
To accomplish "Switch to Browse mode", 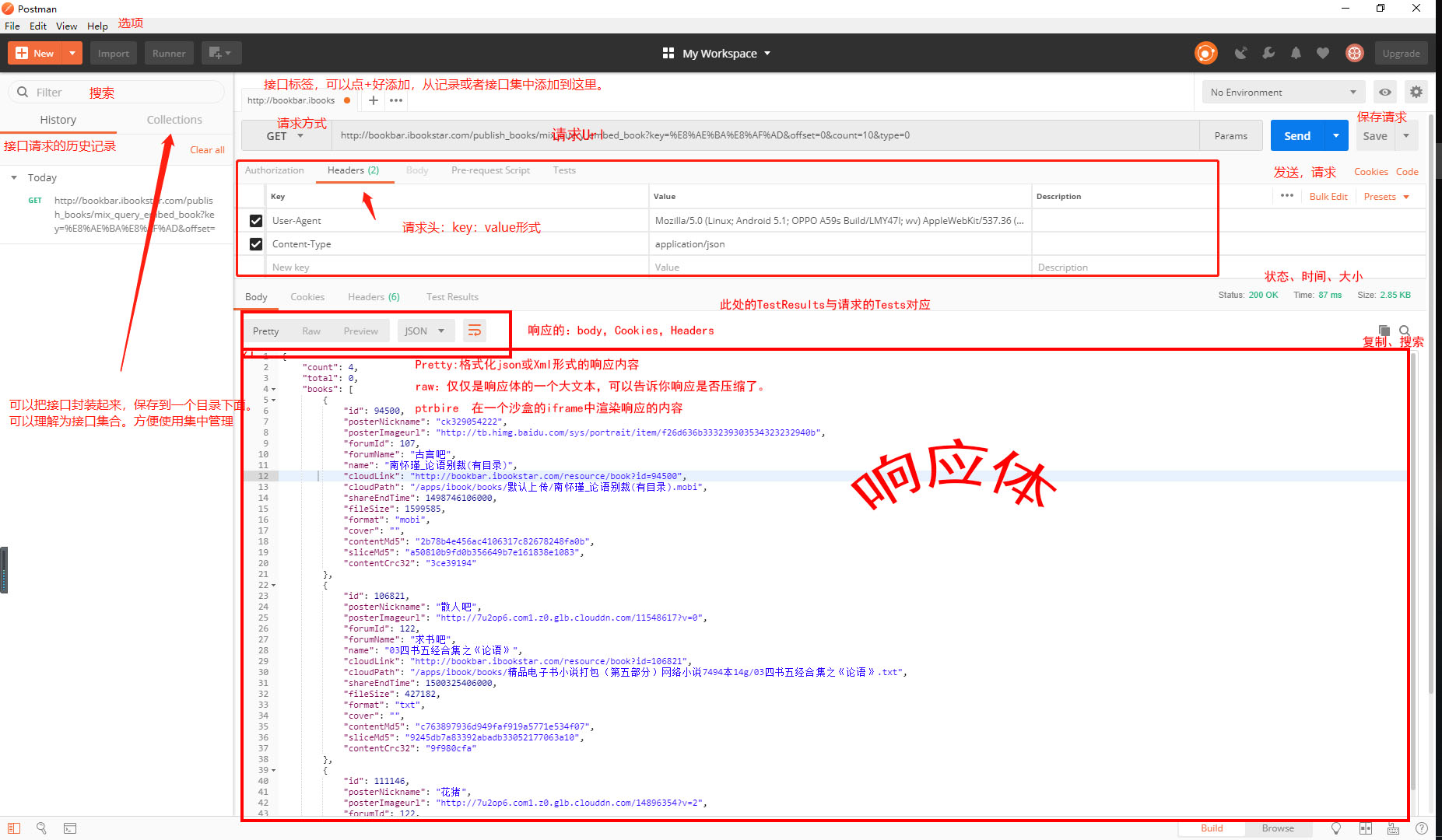I will 1278,828.
